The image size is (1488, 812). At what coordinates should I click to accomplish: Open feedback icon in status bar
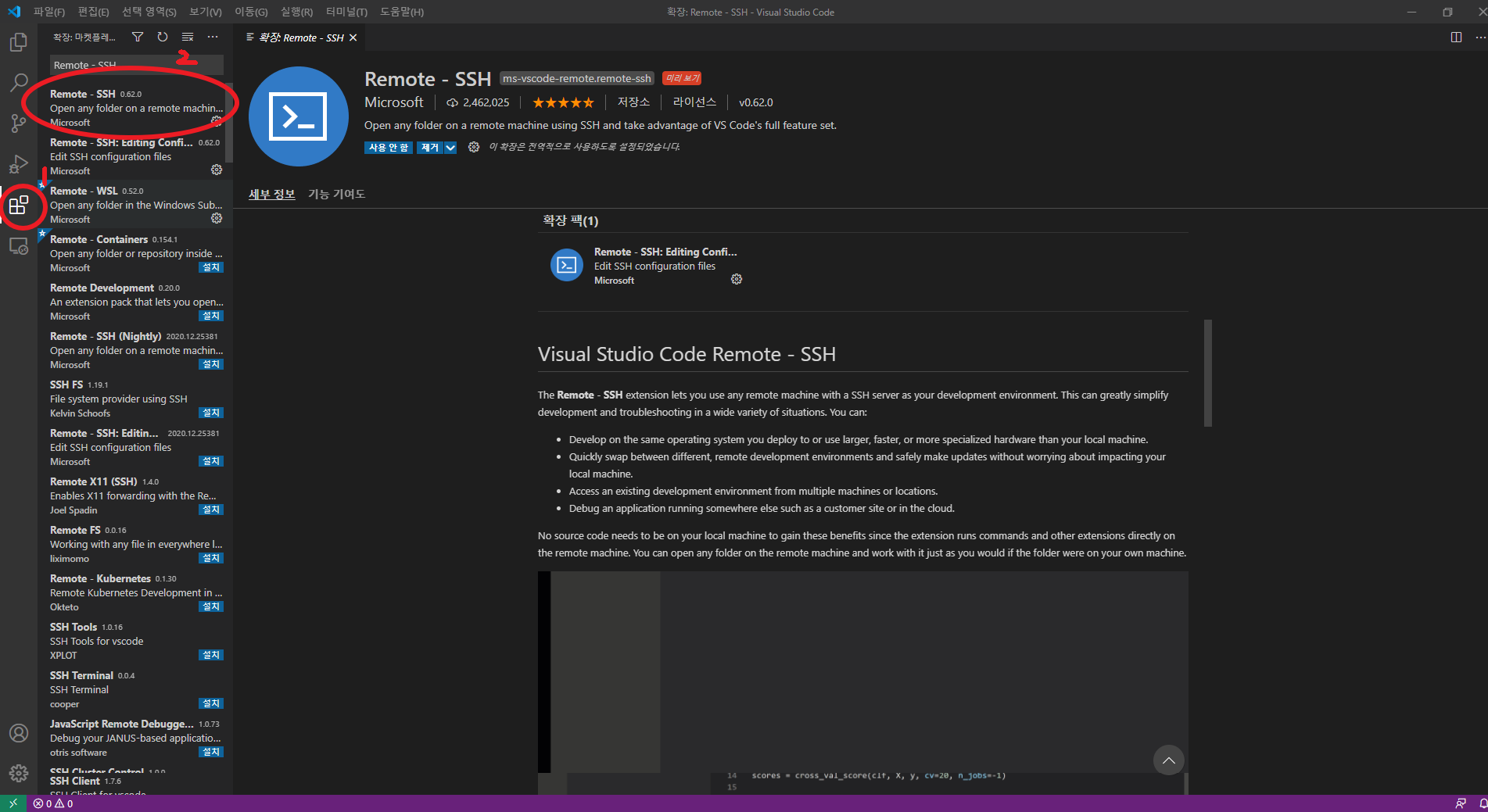1460,803
